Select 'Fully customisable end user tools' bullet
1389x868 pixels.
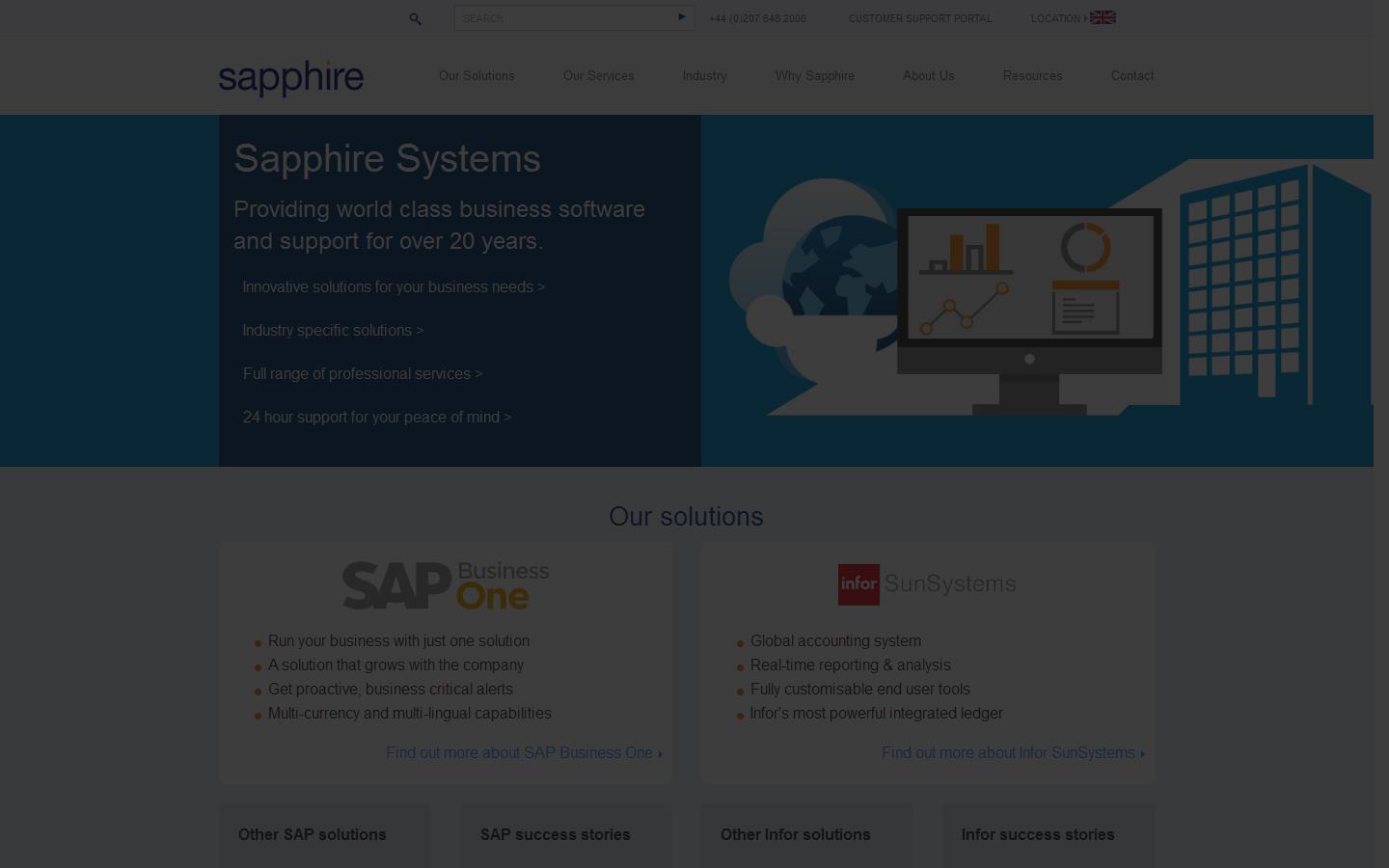pyautogui.click(x=860, y=690)
